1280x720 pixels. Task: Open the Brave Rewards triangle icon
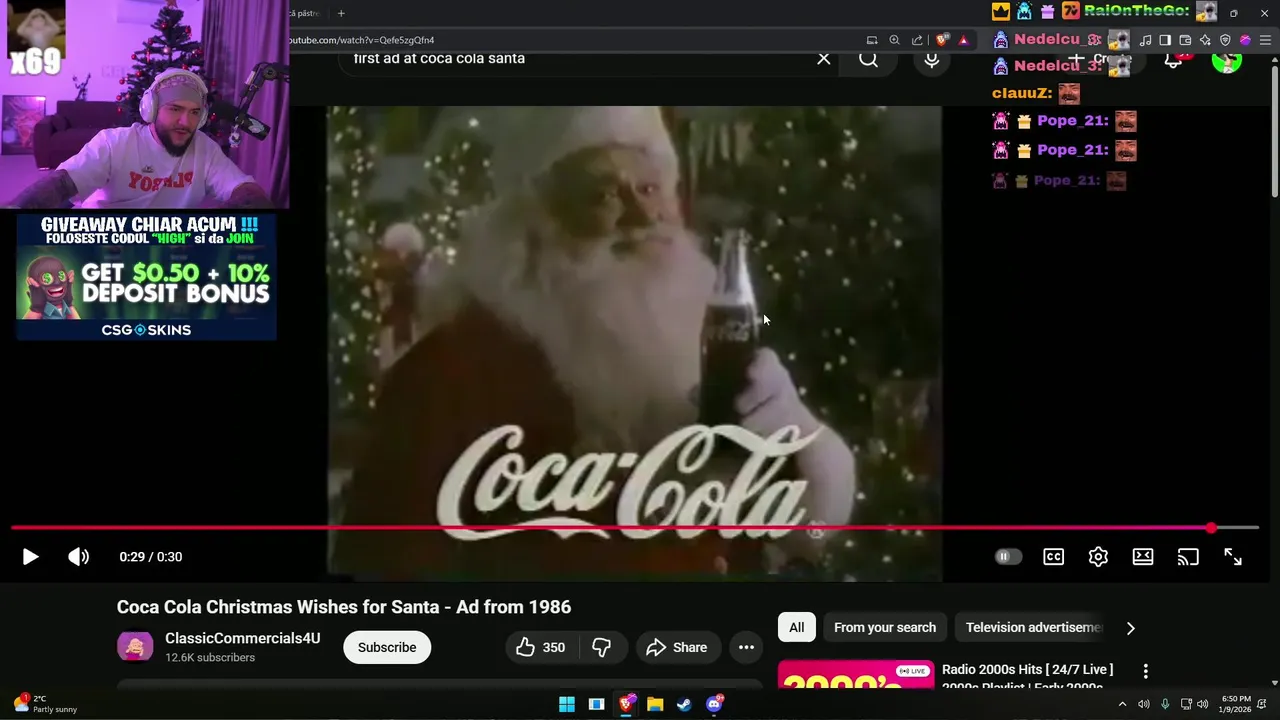click(x=963, y=40)
